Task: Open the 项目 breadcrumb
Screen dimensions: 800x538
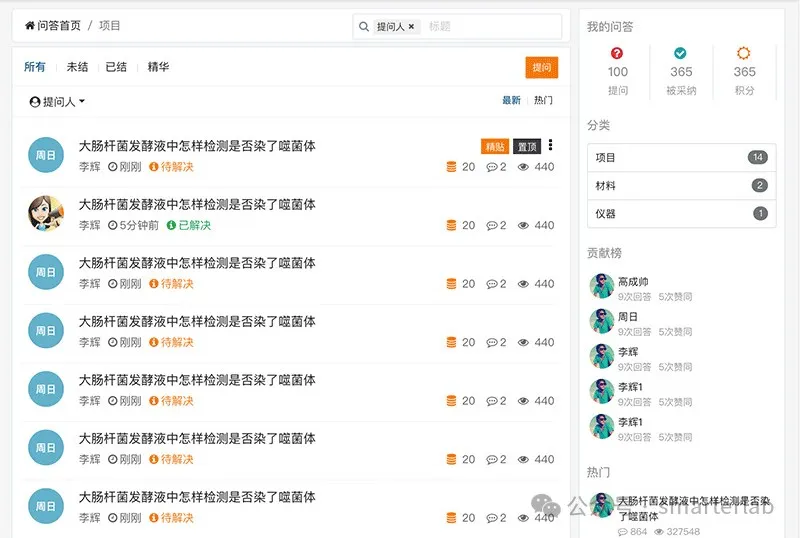Action: [109, 26]
